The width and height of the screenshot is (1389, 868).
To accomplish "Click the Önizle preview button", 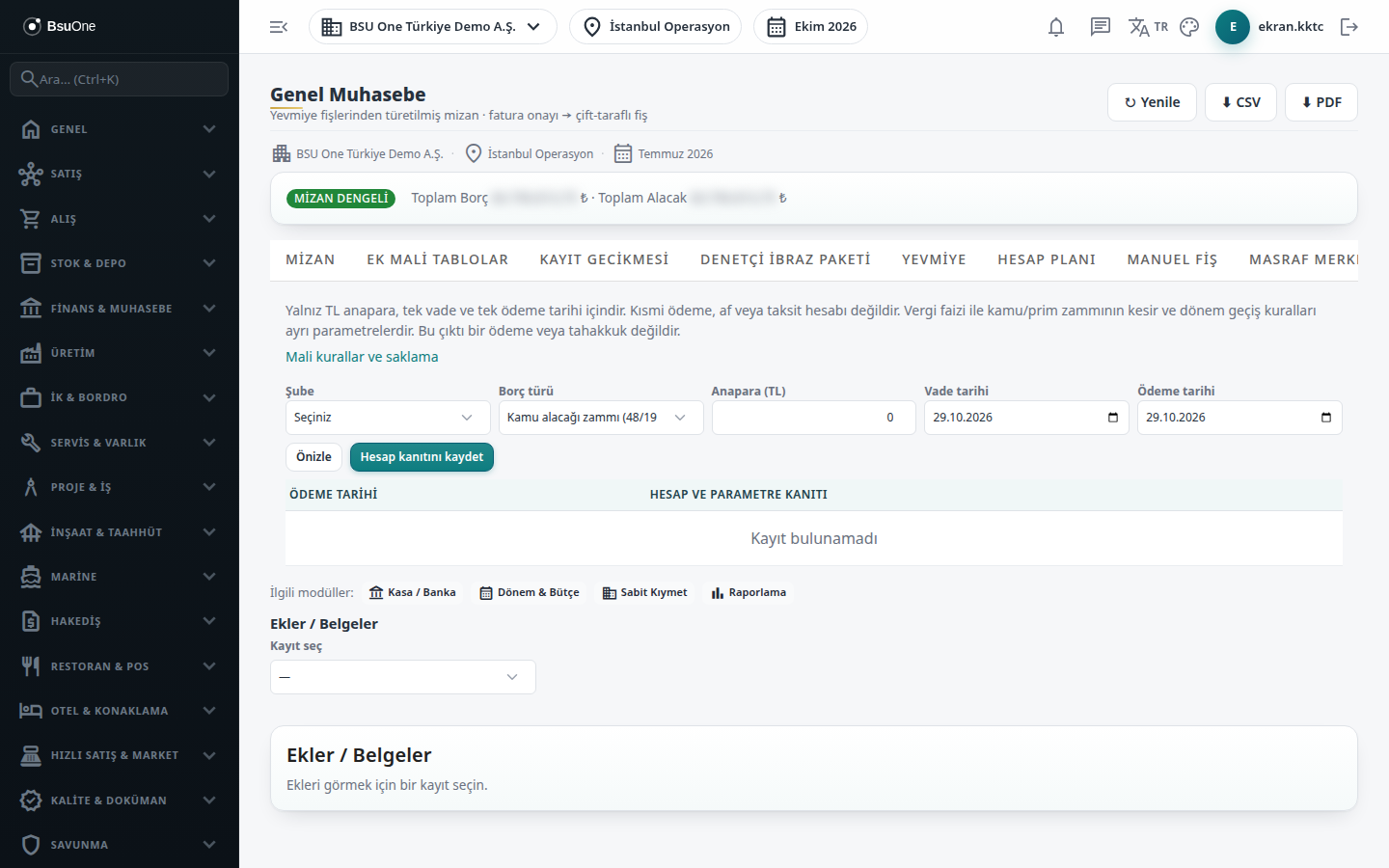I will click(313, 457).
